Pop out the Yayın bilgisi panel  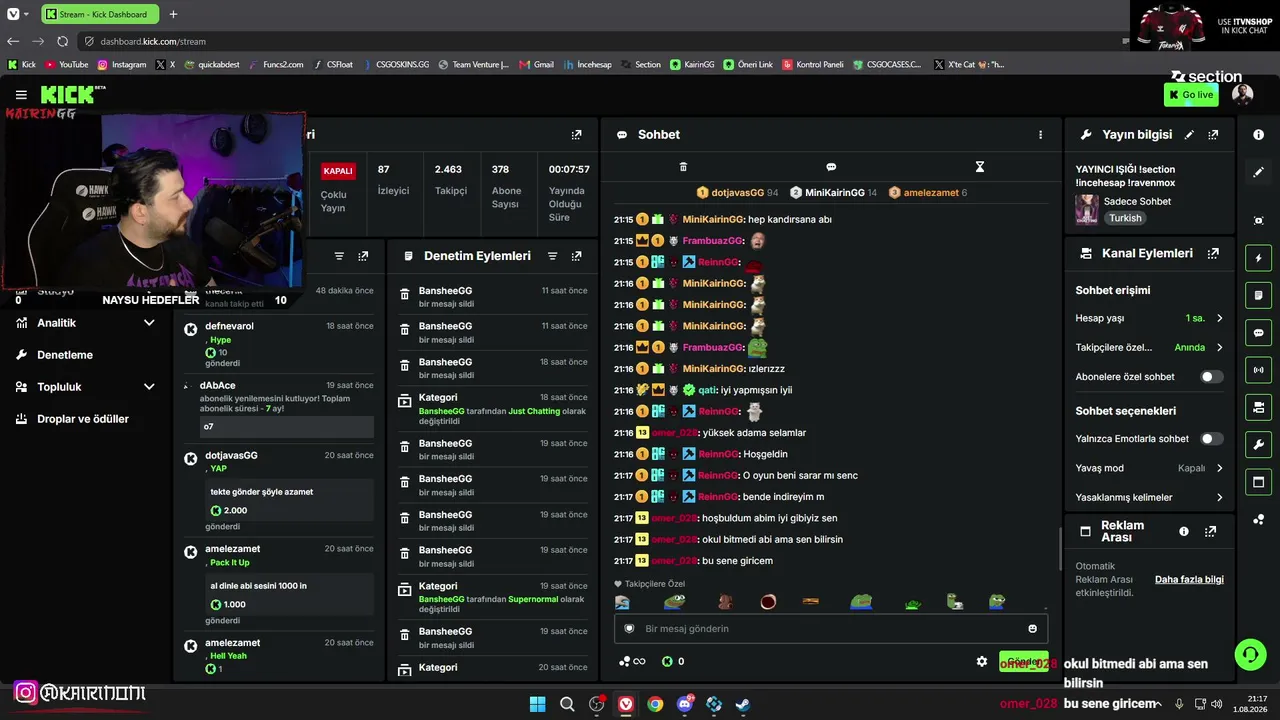point(1213,135)
